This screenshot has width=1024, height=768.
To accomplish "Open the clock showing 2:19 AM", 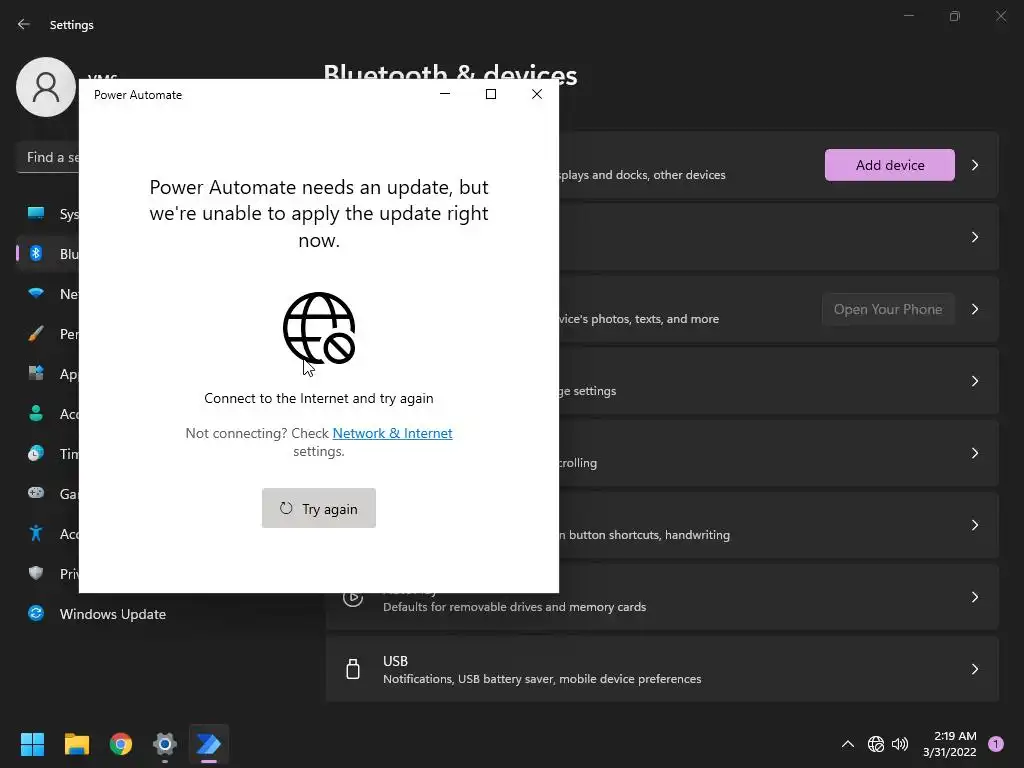I will pos(950,744).
